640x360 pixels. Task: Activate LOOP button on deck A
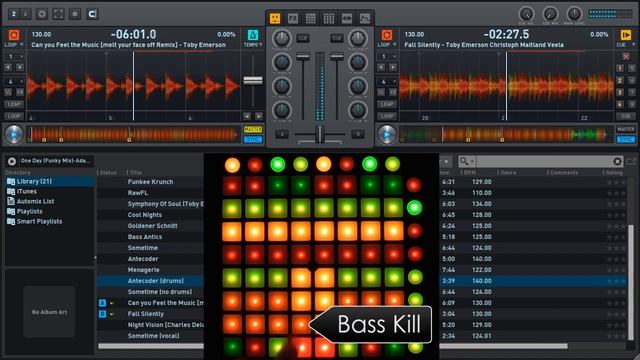click(x=14, y=116)
